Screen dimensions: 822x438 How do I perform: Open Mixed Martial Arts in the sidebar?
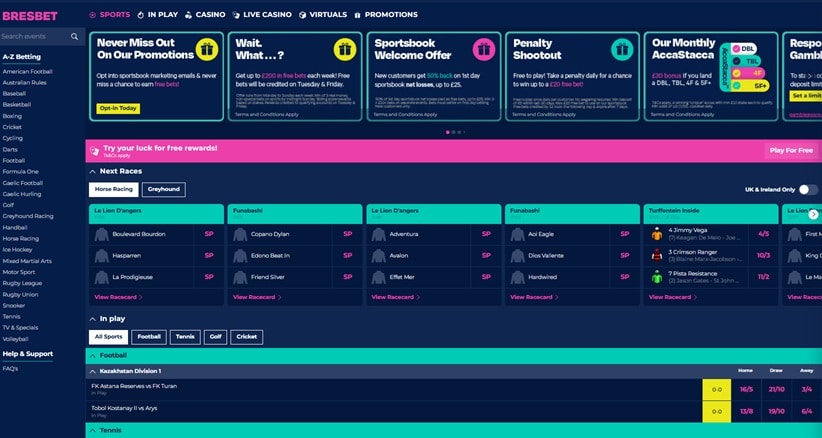tap(27, 261)
